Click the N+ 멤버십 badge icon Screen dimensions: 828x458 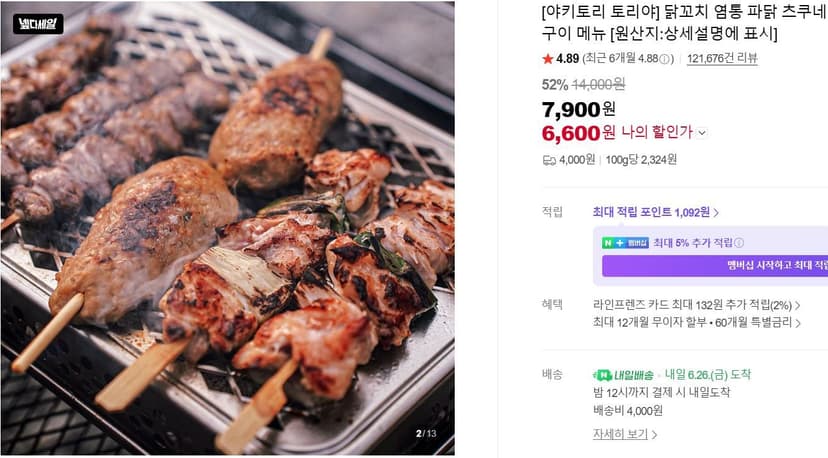[x=625, y=243]
